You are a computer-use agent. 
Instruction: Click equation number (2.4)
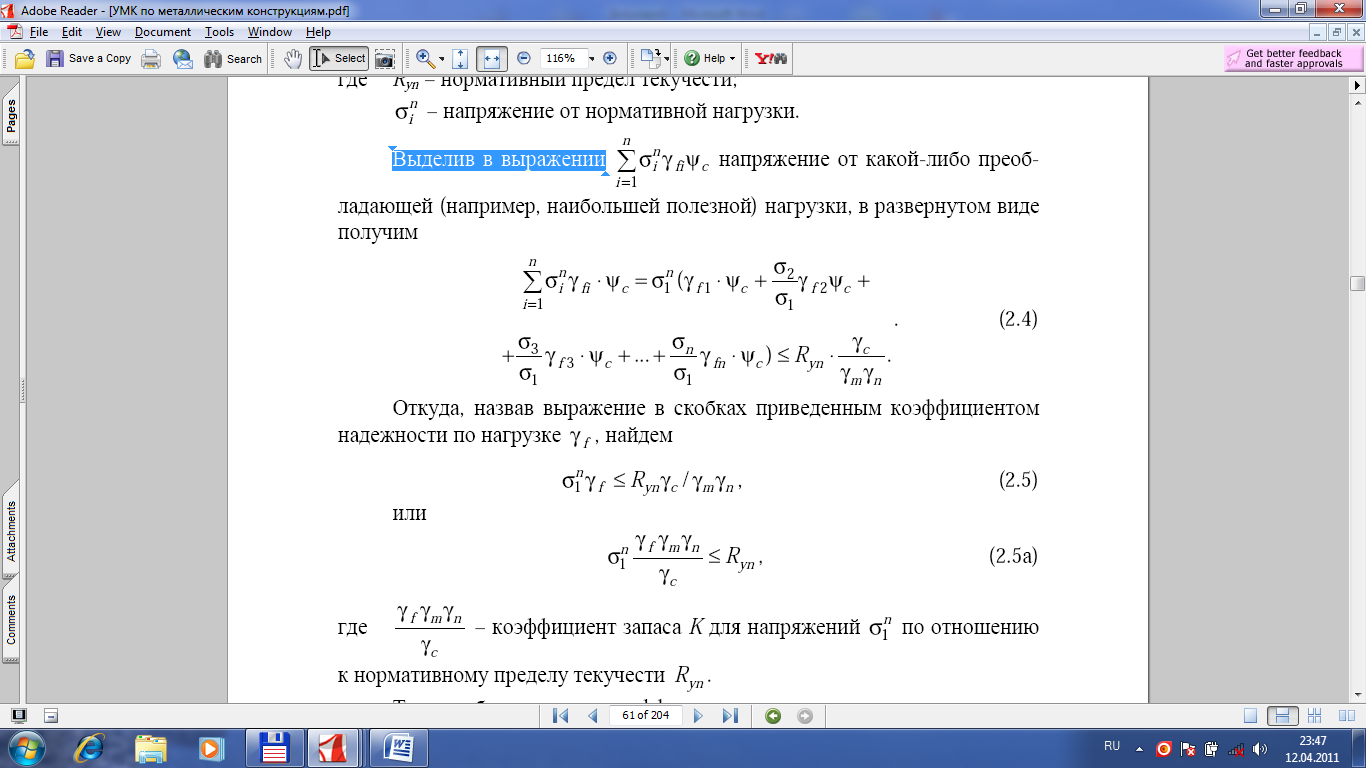point(1018,320)
